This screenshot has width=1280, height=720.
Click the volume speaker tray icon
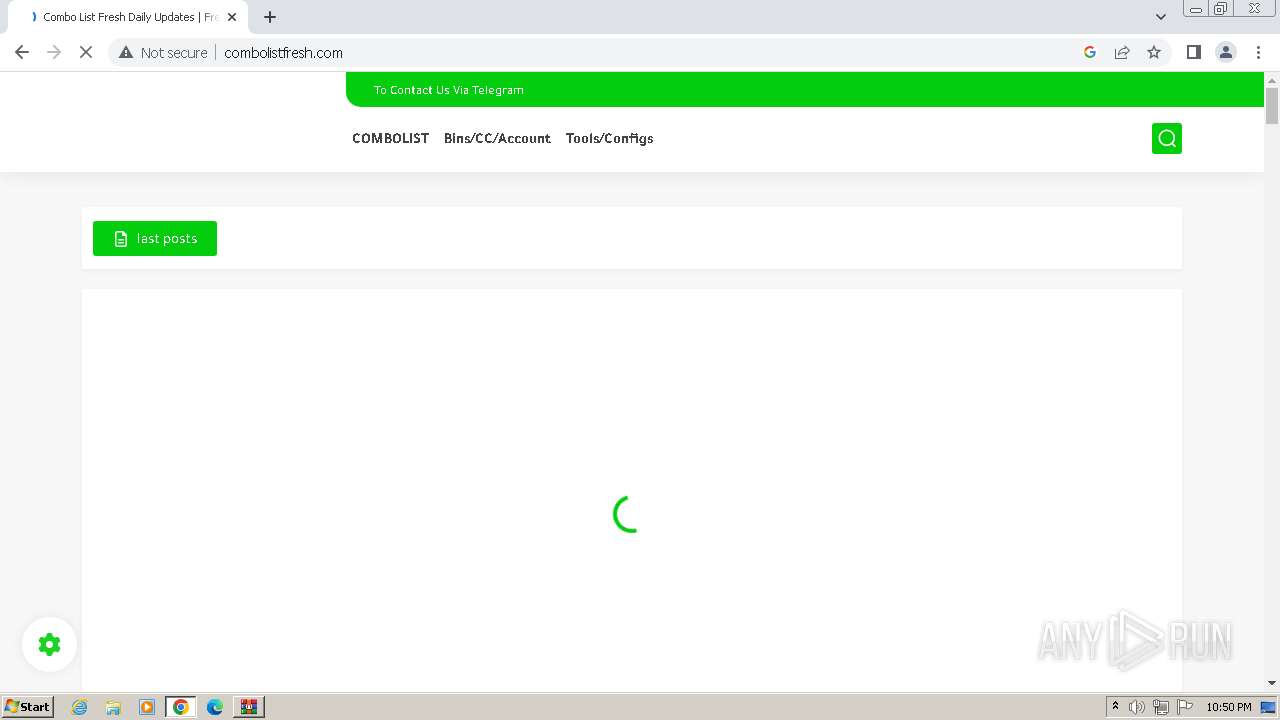click(x=1137, y=707)
